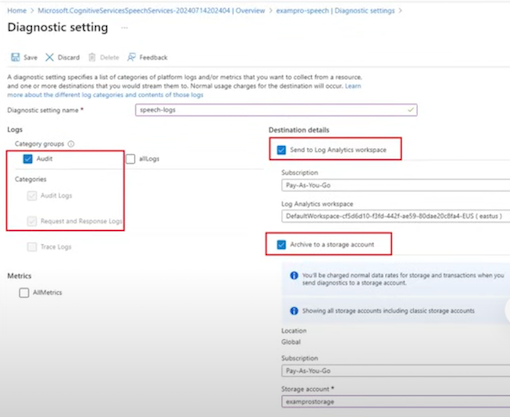Click the info icon about storage data rates

[x=294, y=276]
